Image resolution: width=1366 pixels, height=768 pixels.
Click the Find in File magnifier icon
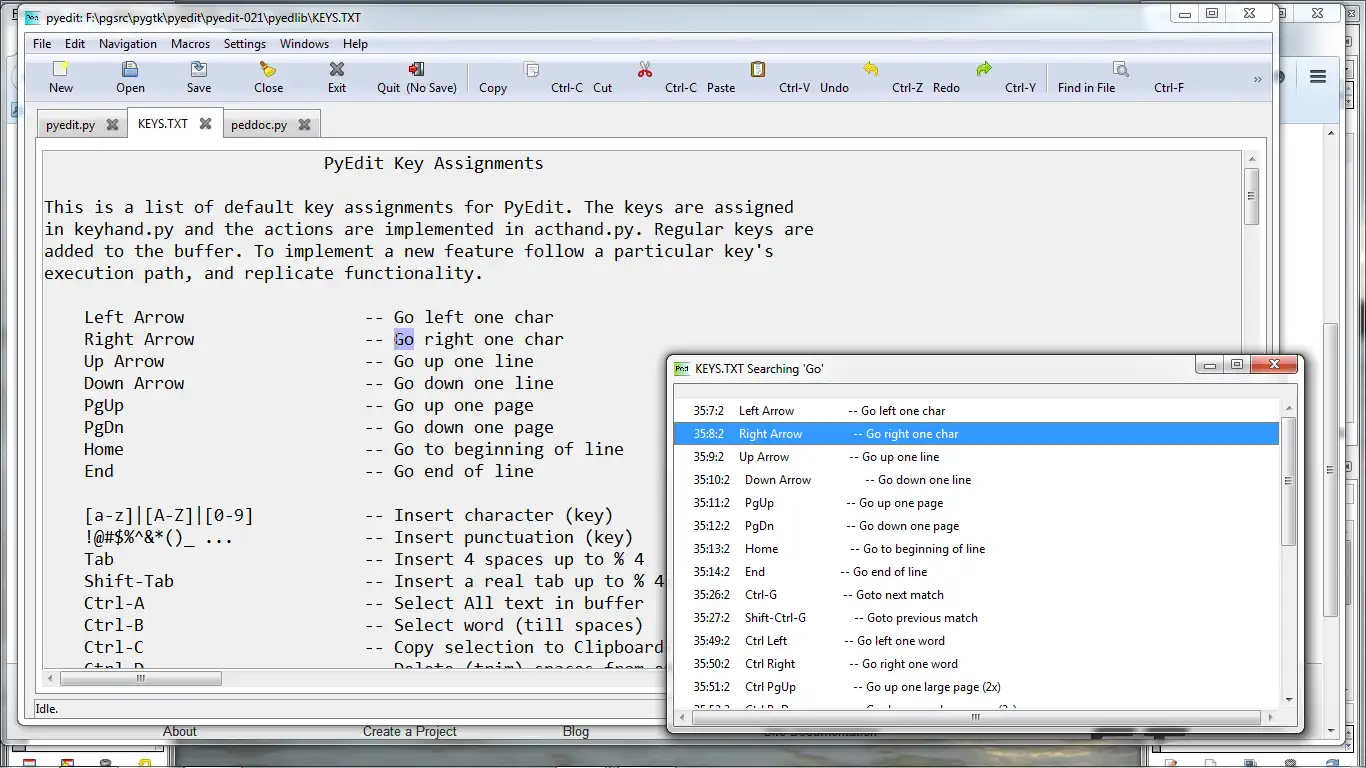(x=1121, y=69)
